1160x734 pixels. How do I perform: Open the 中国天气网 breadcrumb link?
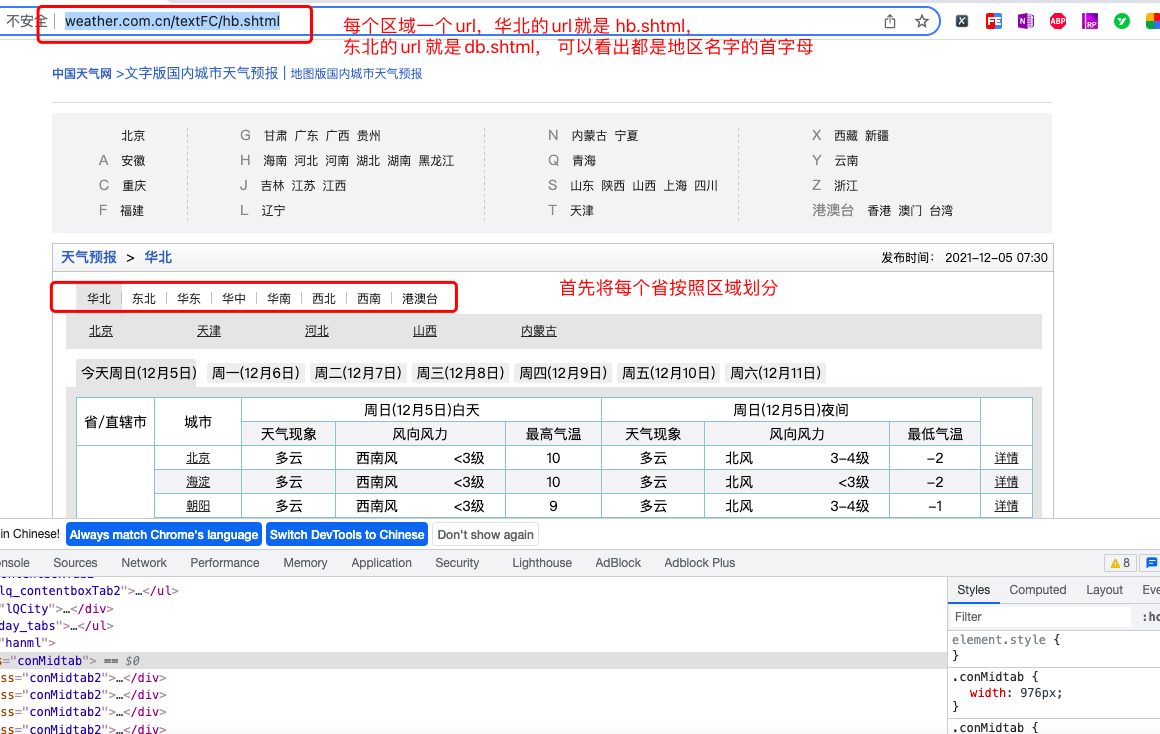pos(82,74)
